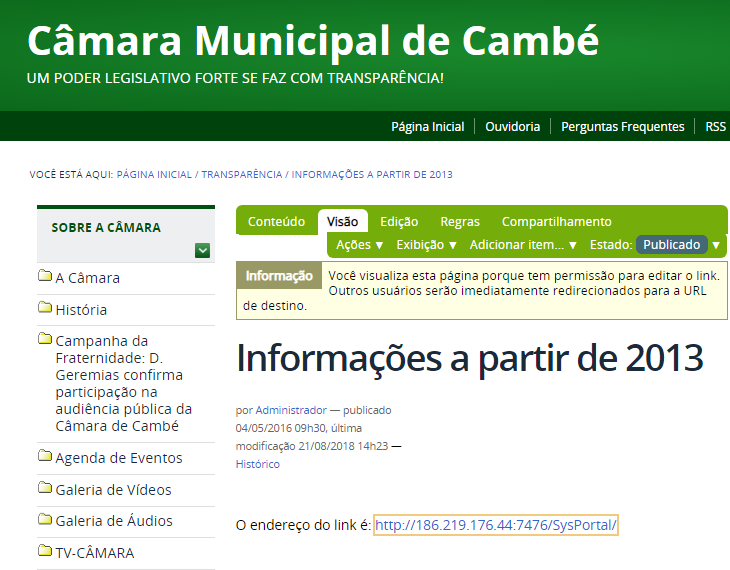
Task: Open the Ações dropdown menu
Action: tap(360, 245)
